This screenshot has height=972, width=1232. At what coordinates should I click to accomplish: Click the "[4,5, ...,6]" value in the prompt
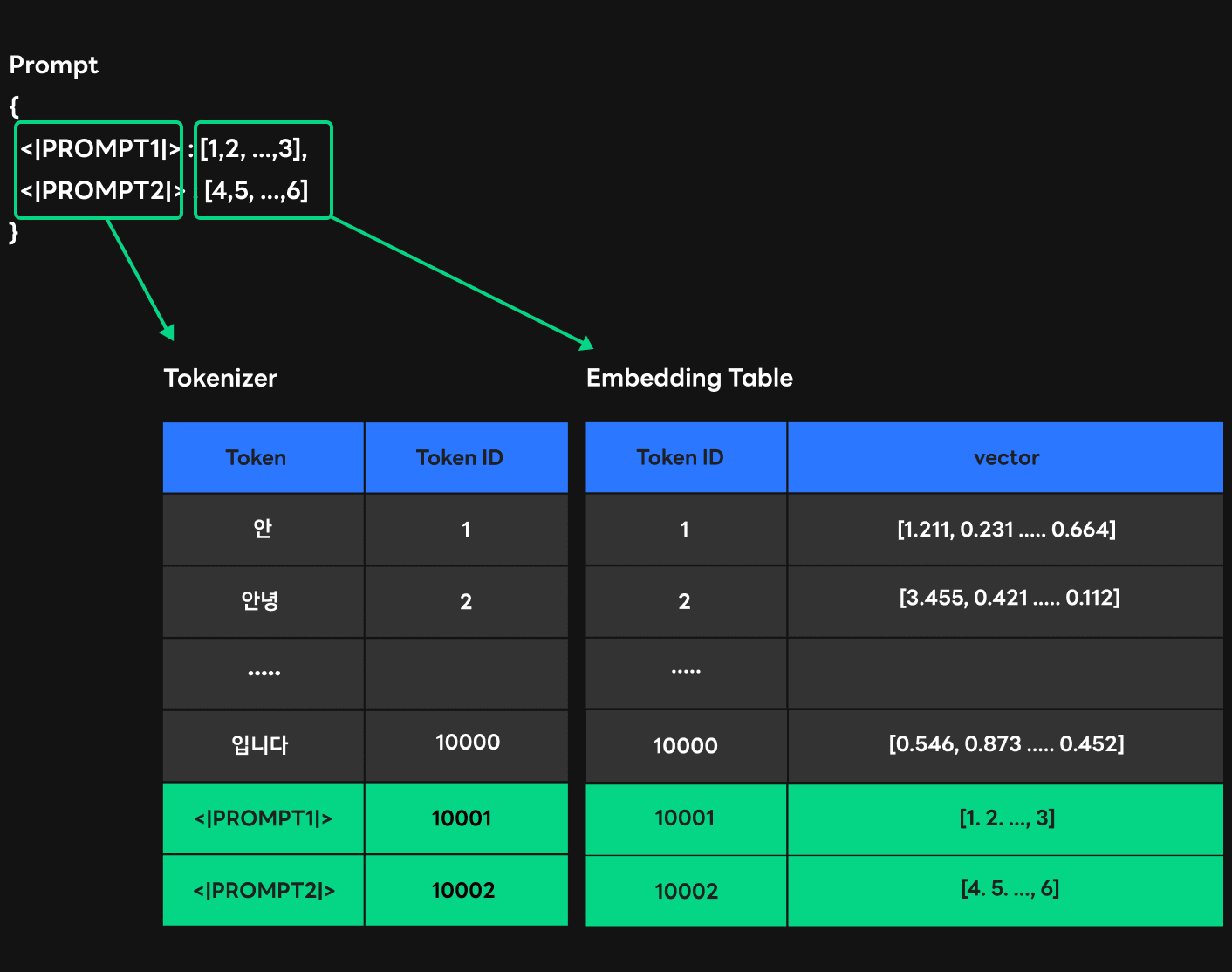click(256, 190)
